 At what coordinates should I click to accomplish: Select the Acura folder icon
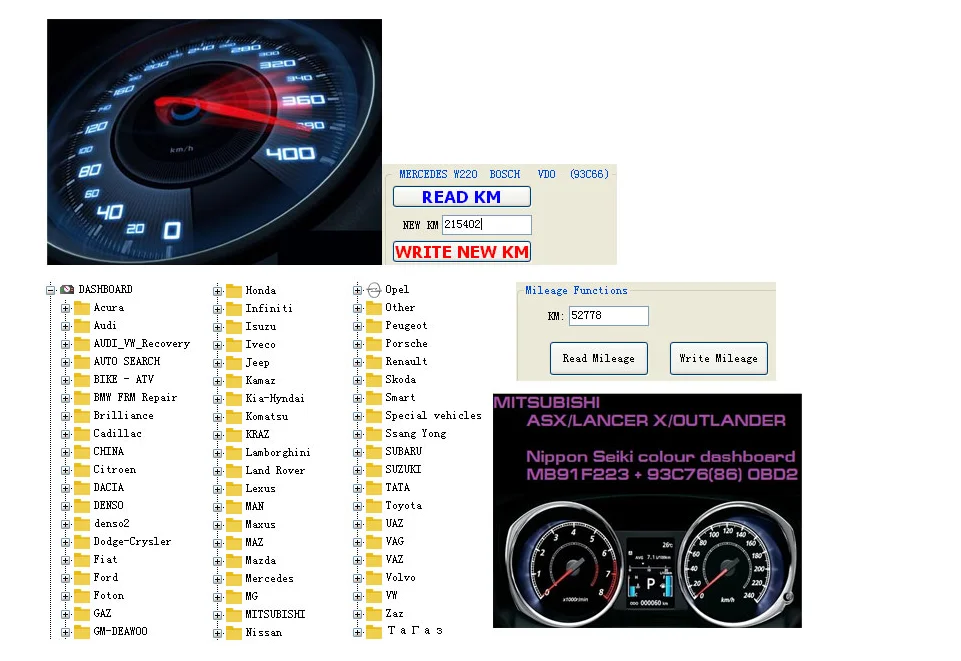tap(82, 308)
